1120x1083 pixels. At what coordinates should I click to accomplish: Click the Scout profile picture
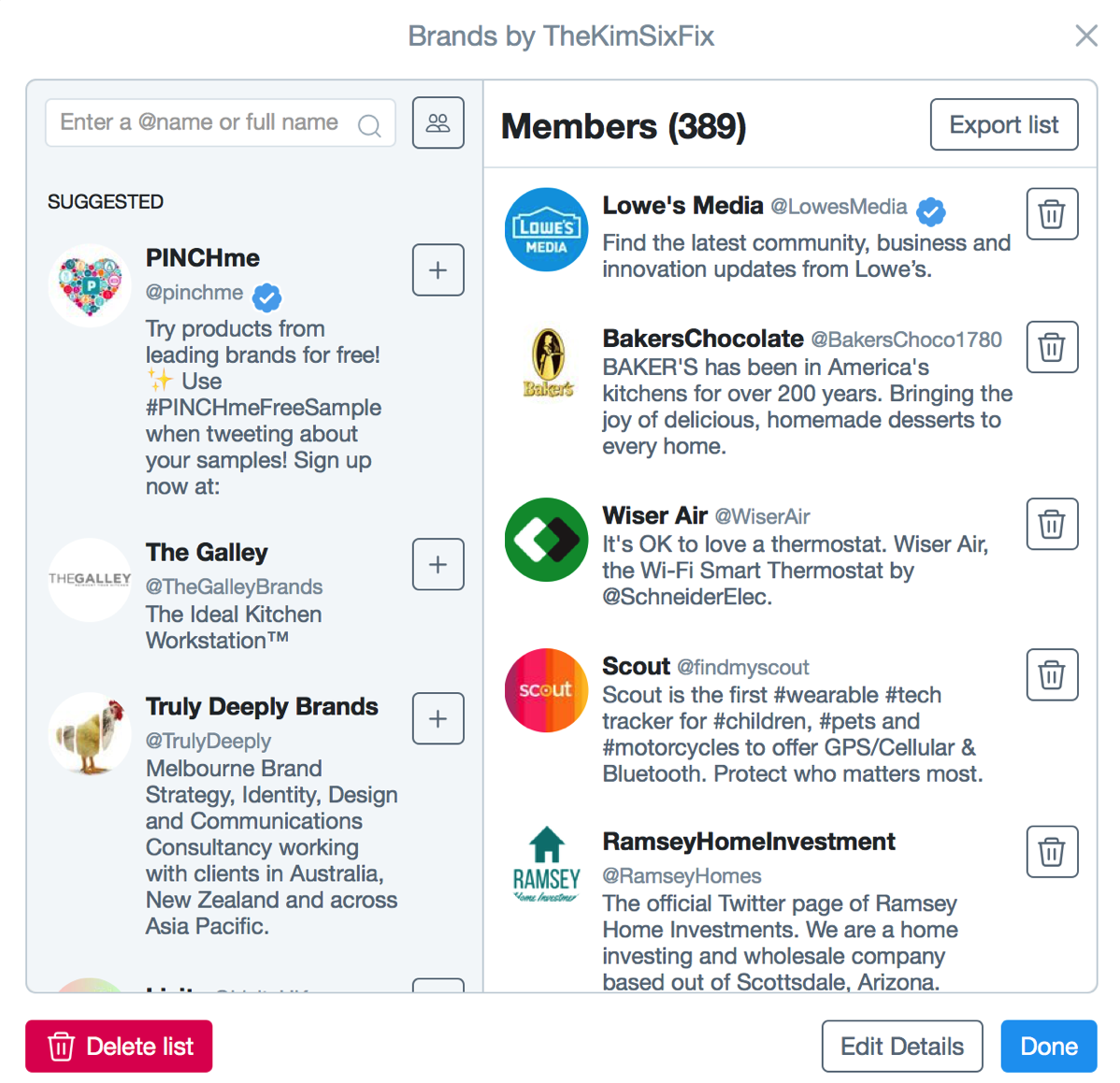[546, 690]
